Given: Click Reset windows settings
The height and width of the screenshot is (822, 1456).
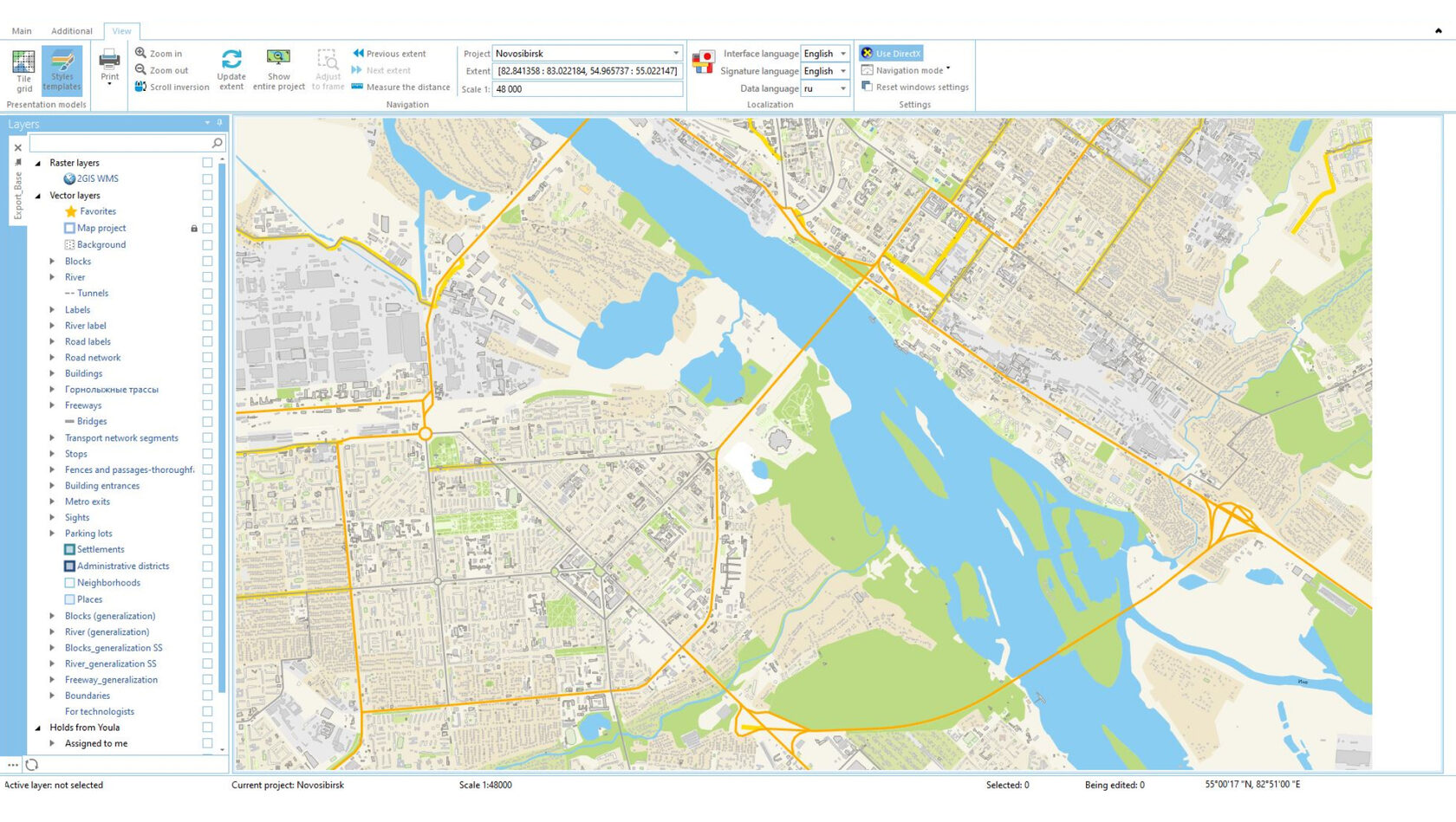Looking at the screenshot, I should click(x=915, y=87).
